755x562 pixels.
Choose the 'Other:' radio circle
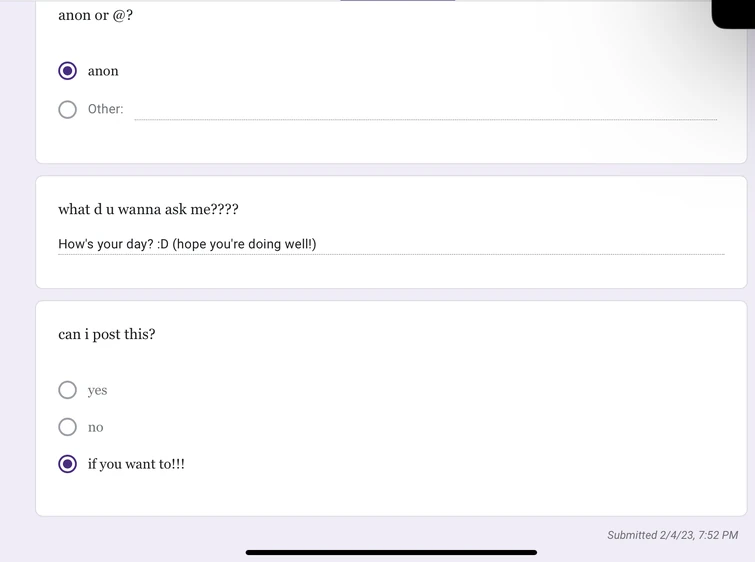(x=68, y=109)
